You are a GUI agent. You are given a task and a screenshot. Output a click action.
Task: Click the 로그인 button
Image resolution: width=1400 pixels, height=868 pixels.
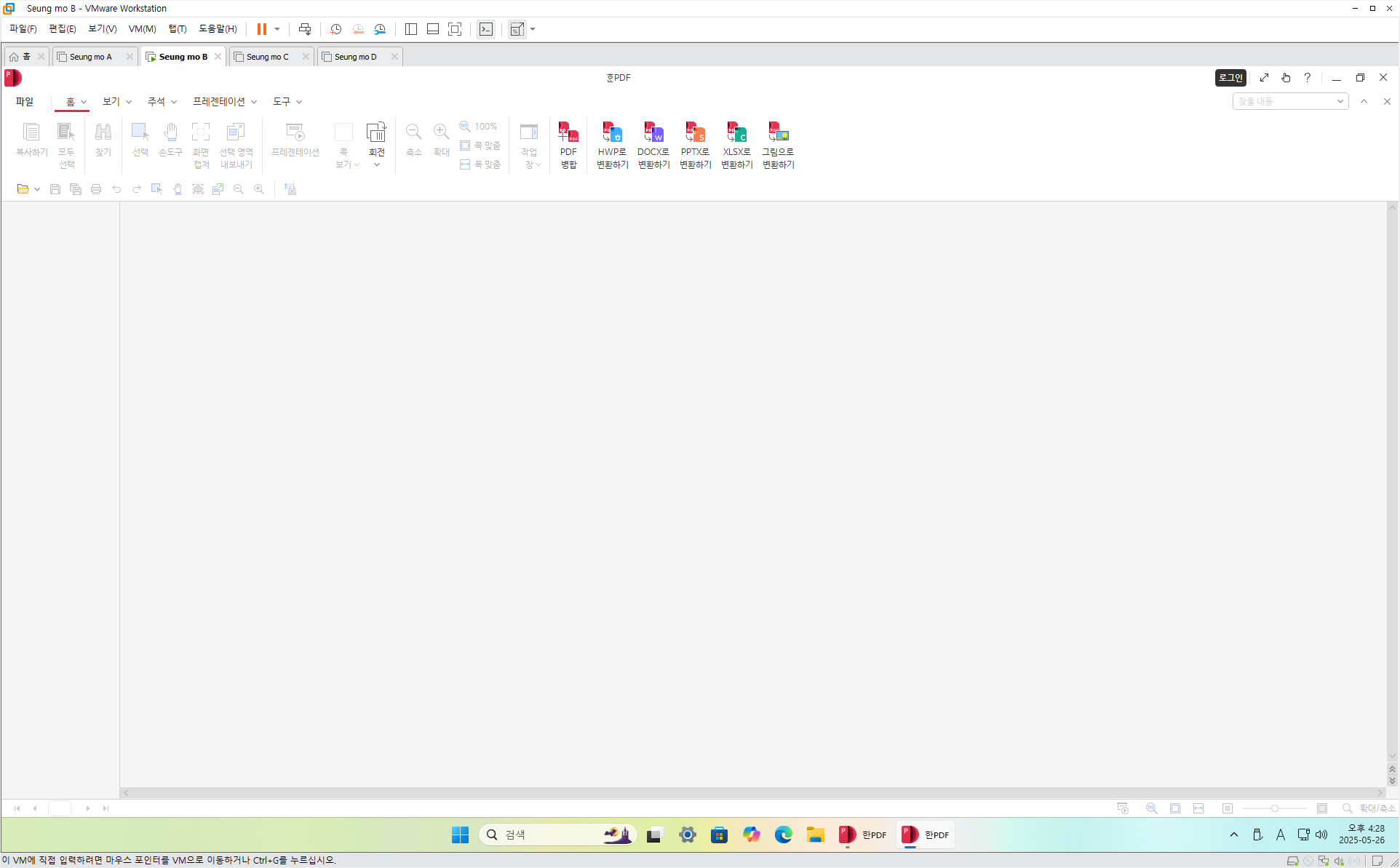point(1230,78)
